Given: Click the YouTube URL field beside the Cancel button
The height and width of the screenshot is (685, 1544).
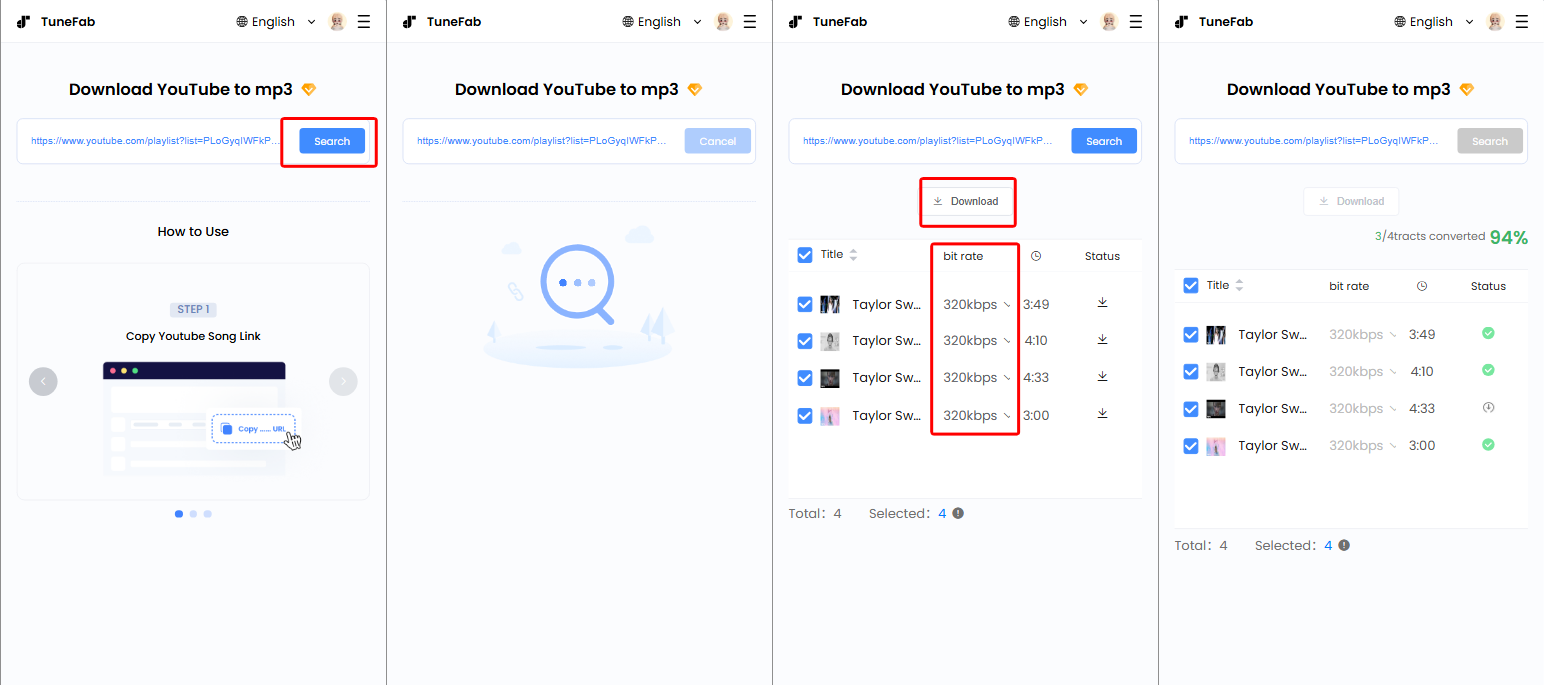Looking at the screenshot, I should click(x=541, y=141).
